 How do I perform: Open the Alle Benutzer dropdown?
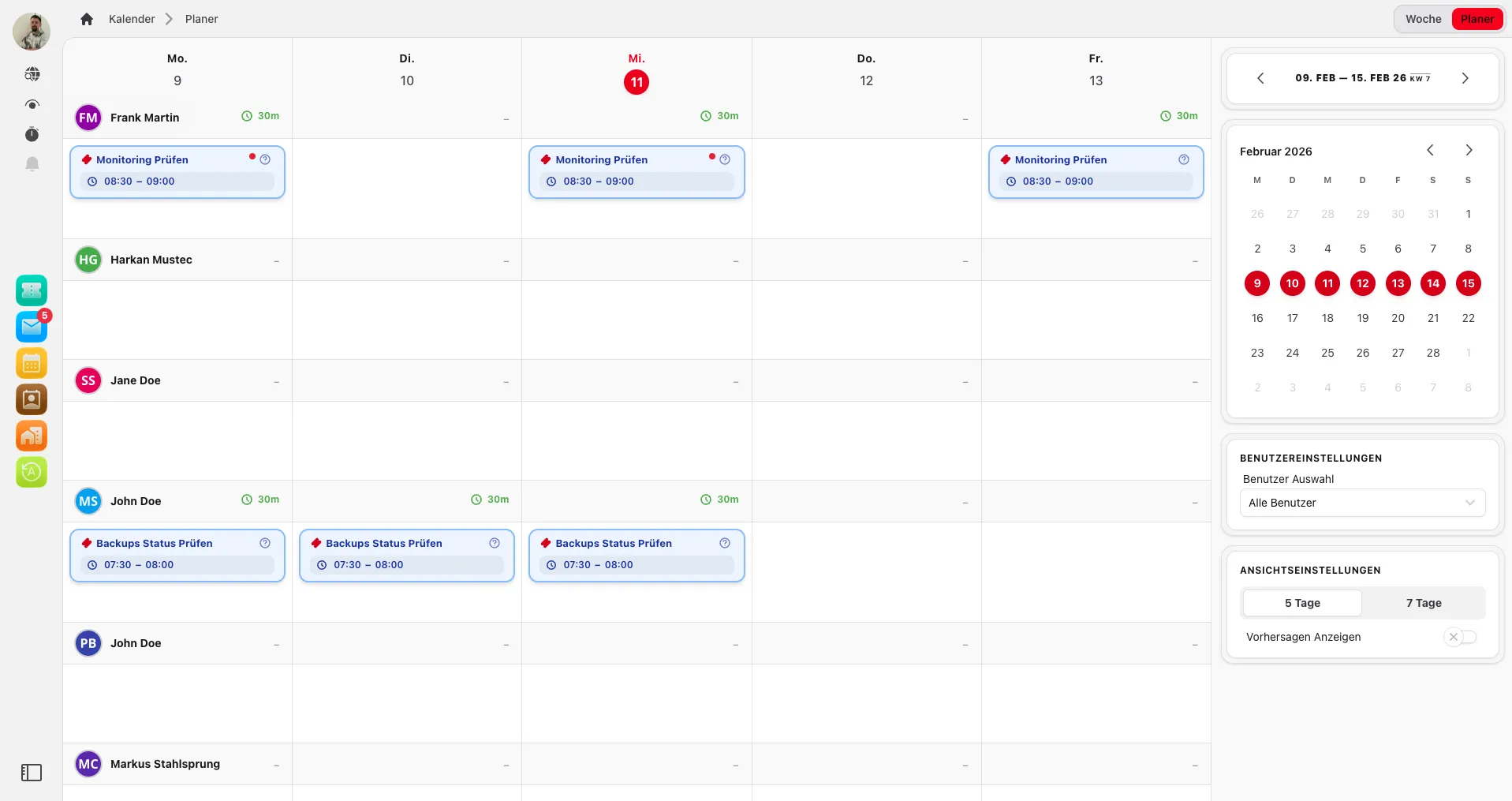1362,503
